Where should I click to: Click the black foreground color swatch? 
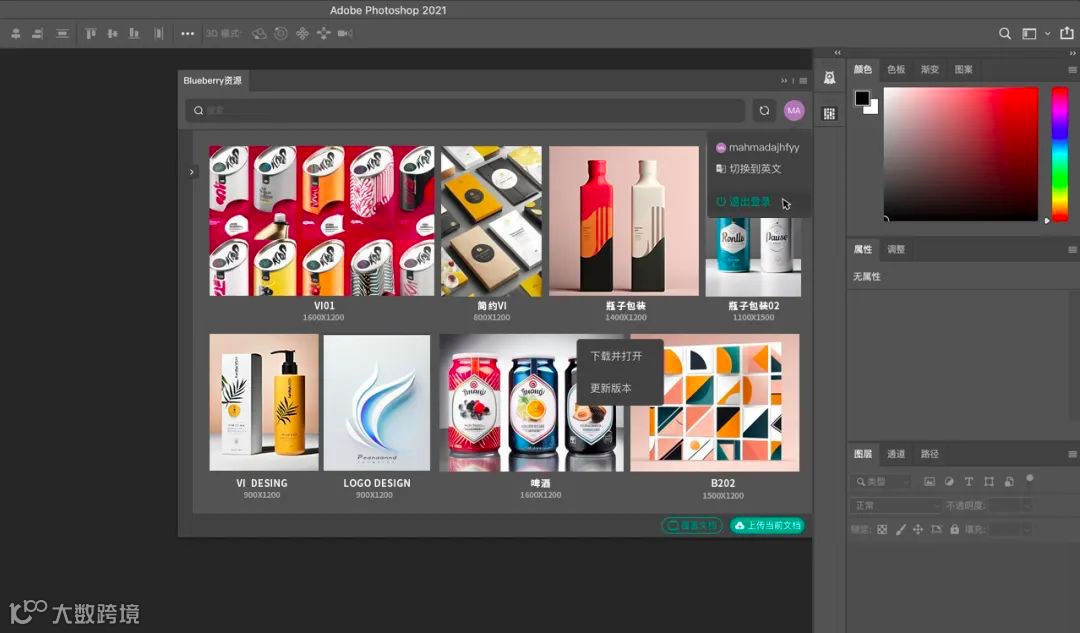(862, 98)
